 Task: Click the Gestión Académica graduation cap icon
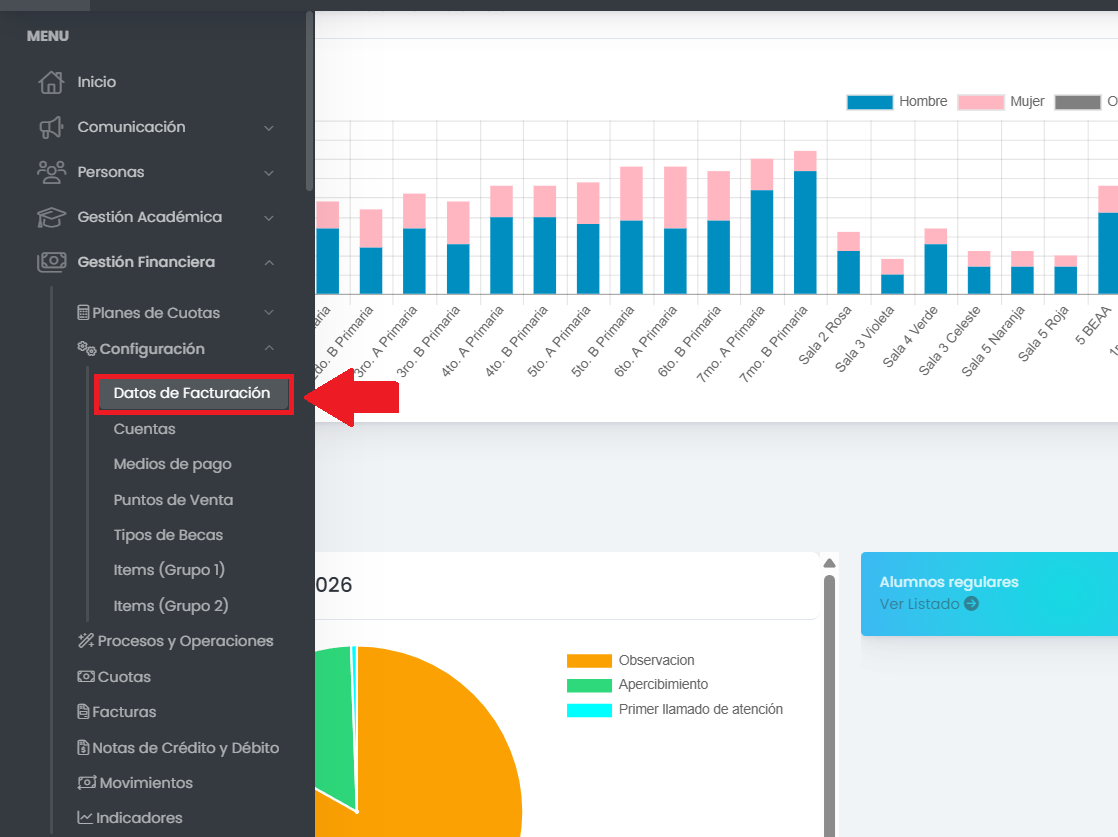tap(51, 217)
